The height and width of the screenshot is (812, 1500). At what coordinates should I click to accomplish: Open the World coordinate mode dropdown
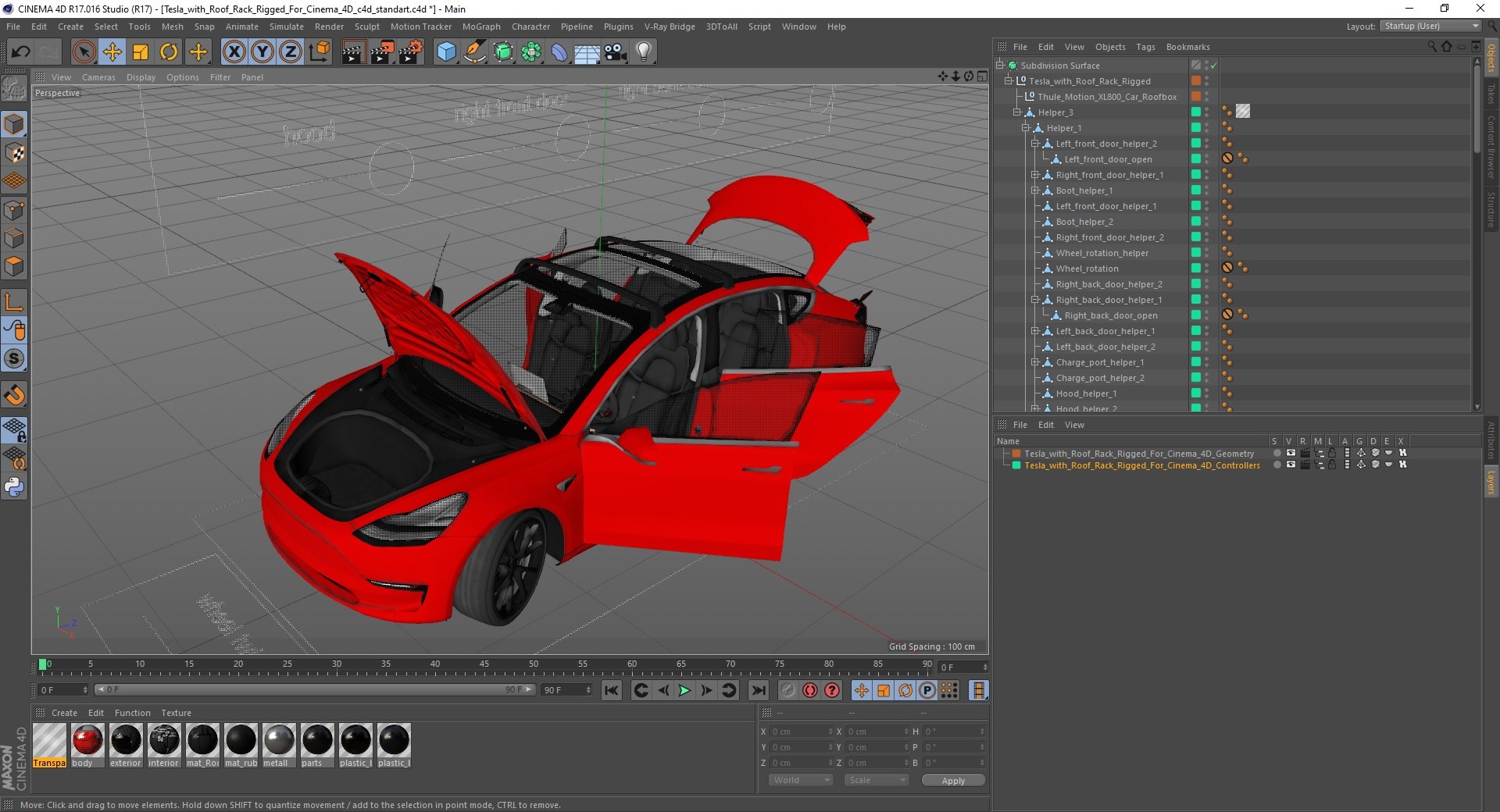click(x=801, y=780)
